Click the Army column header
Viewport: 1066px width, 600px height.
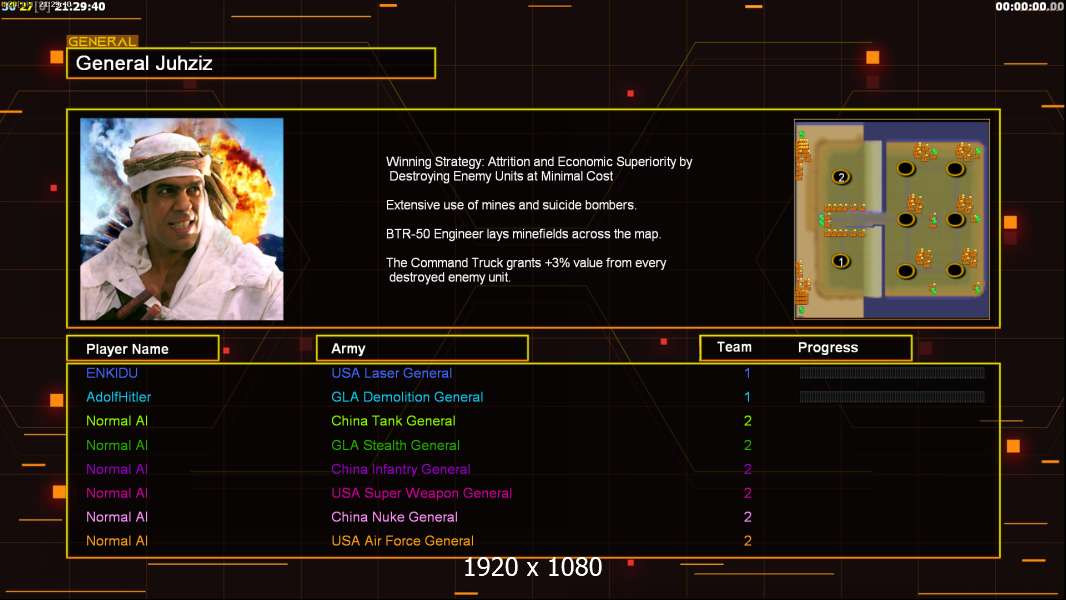[x=422, y=349]
